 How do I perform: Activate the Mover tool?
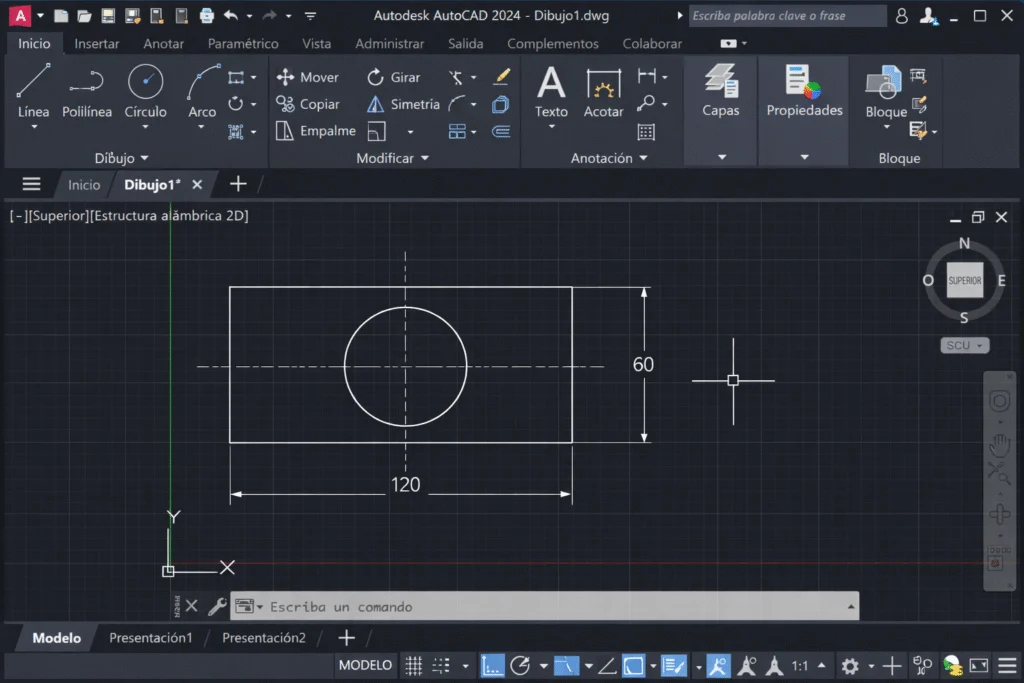point(309,76)
